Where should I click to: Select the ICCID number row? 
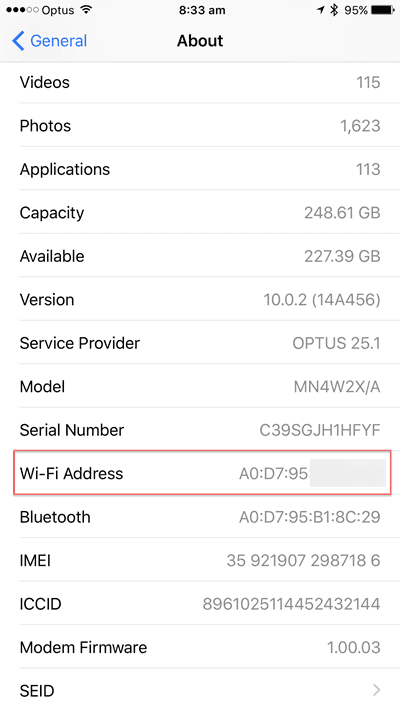point(200,604)
